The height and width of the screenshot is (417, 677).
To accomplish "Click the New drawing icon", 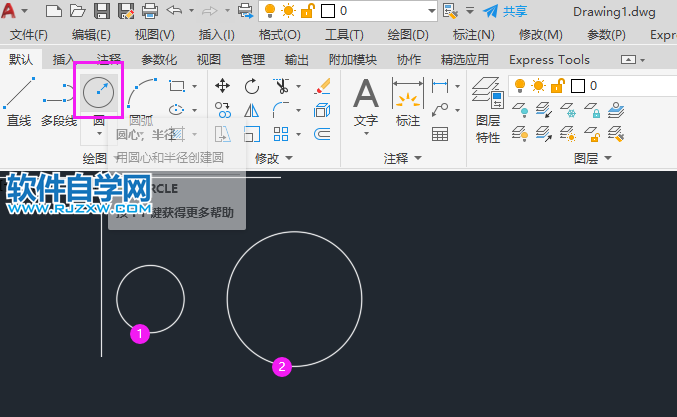I will click(x=54, y=11).
